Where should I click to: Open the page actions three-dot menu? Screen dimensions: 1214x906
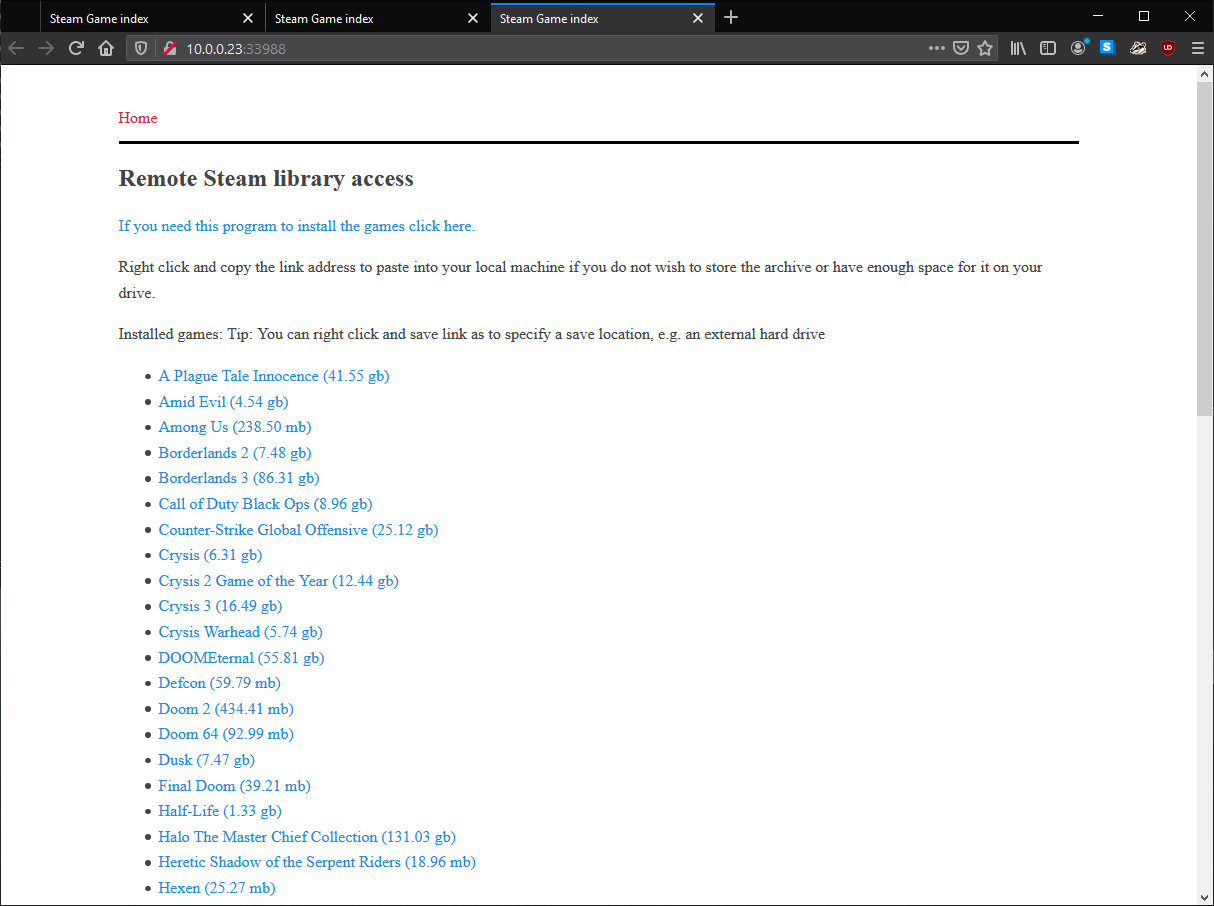coord(936,48)
